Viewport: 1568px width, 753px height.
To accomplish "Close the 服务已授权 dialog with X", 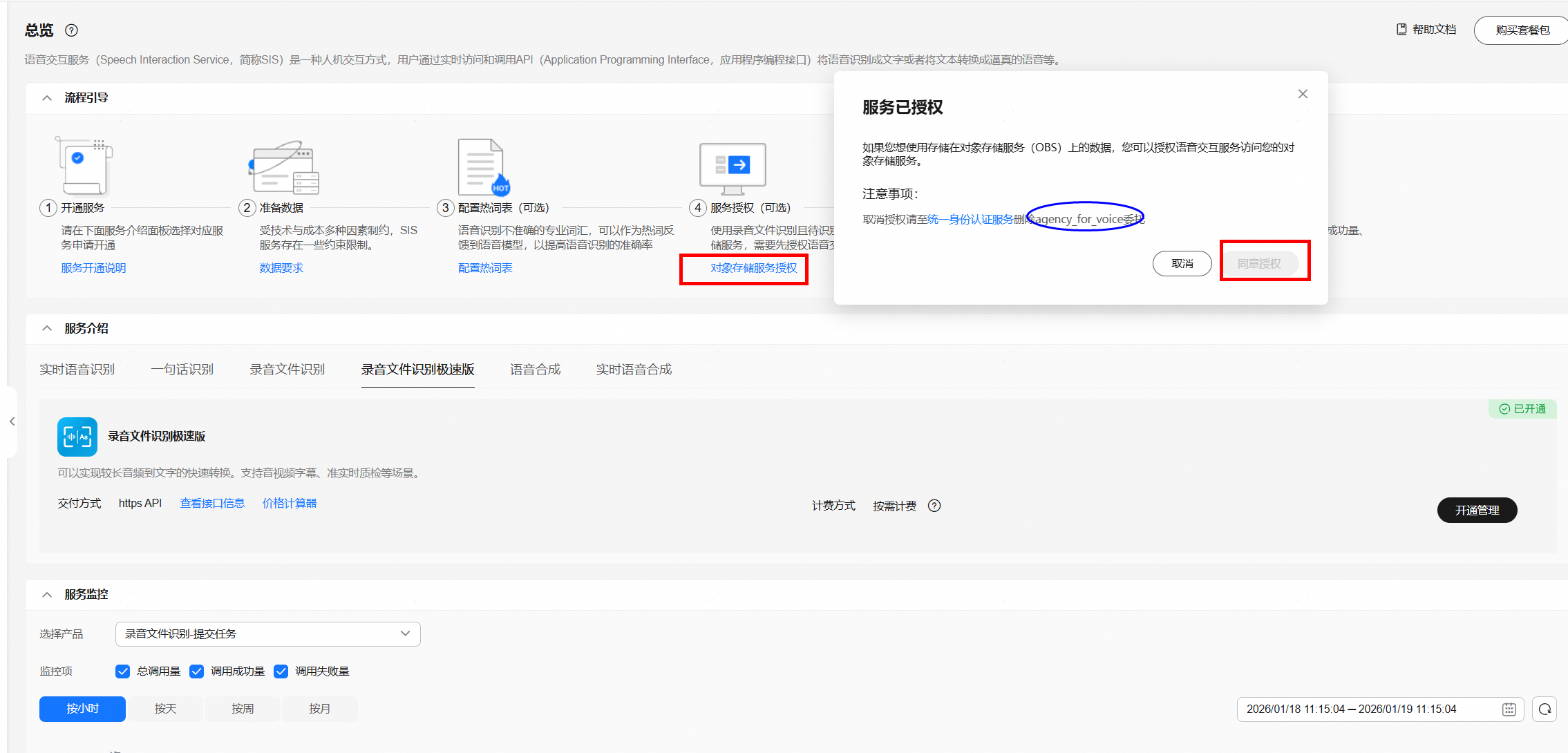I will pyautogui.click(x=1303, y=94).
